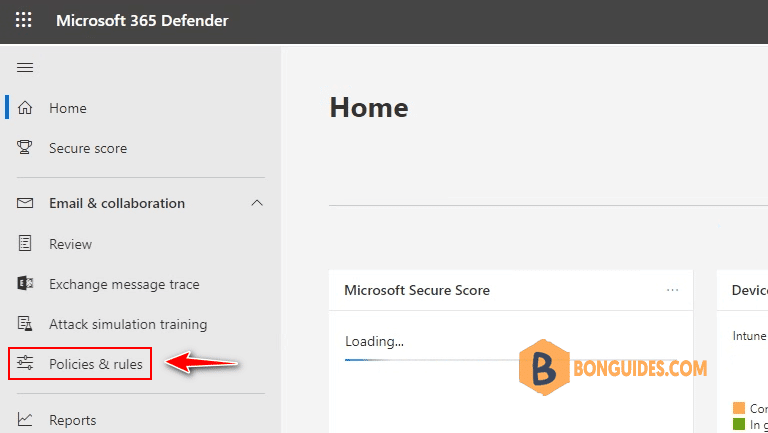Screen dimensions: 768x433
Task: Click the green legend swatch
Action: (x=739, y=424)
